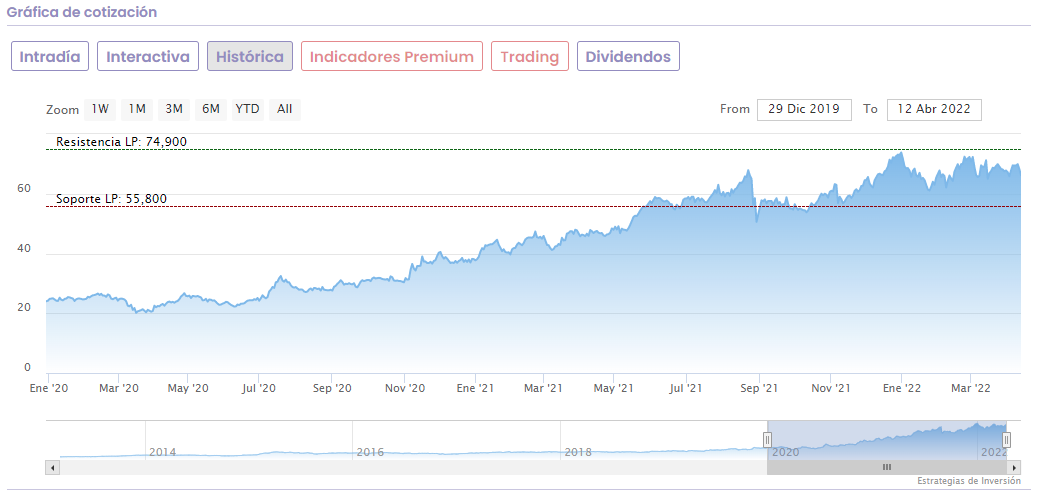
Task: Open the Estrategias de Inversión credit link
Action: pyautogui.click(x=968, y=482)
